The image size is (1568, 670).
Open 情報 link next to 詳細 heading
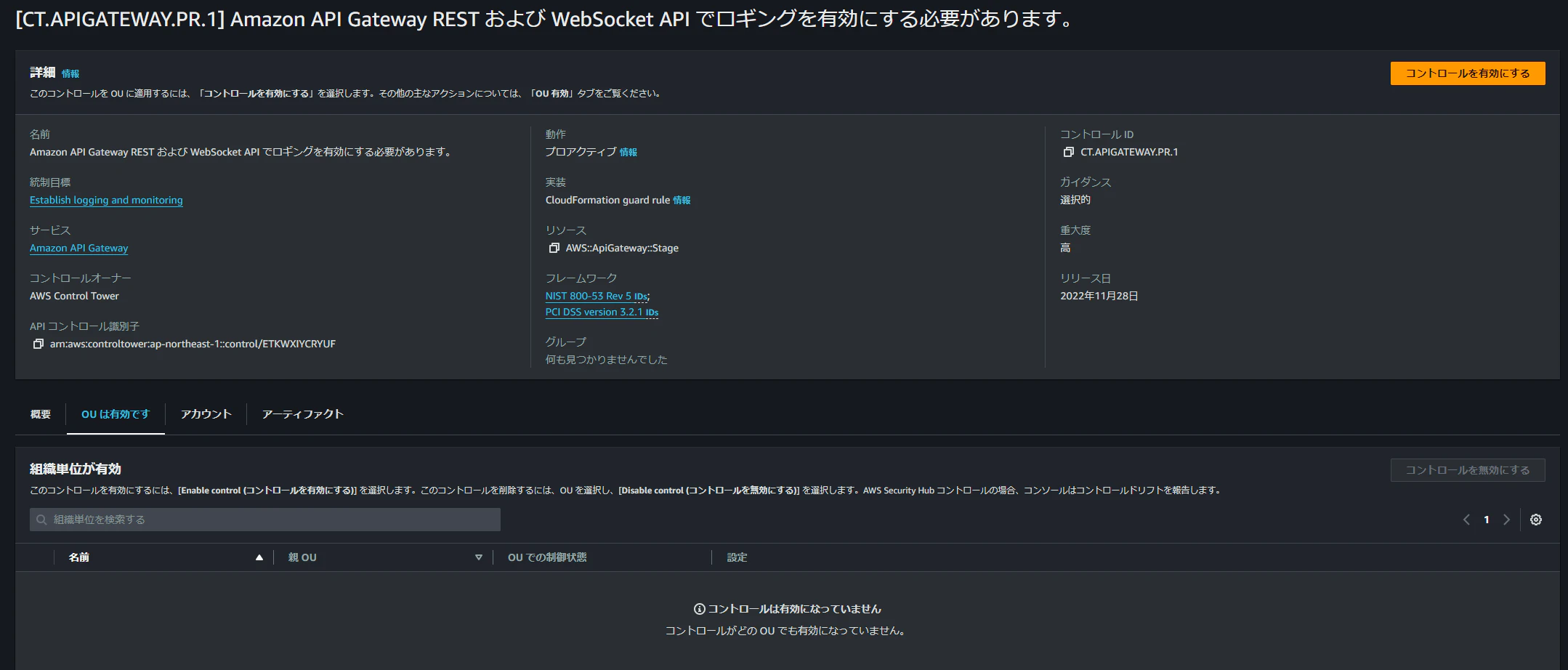click(70, 73)
